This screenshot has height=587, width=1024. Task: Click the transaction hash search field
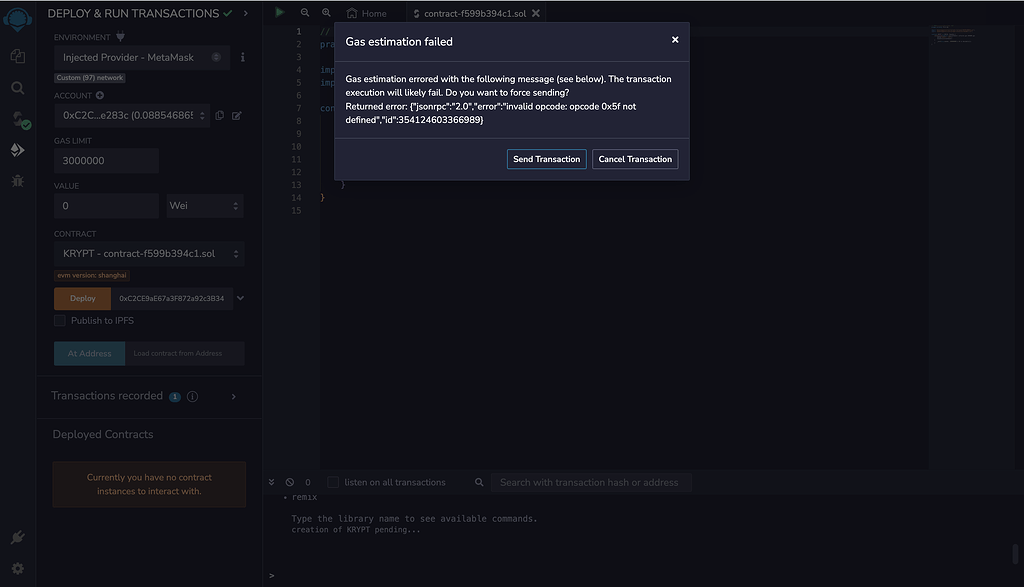(591, 482)
